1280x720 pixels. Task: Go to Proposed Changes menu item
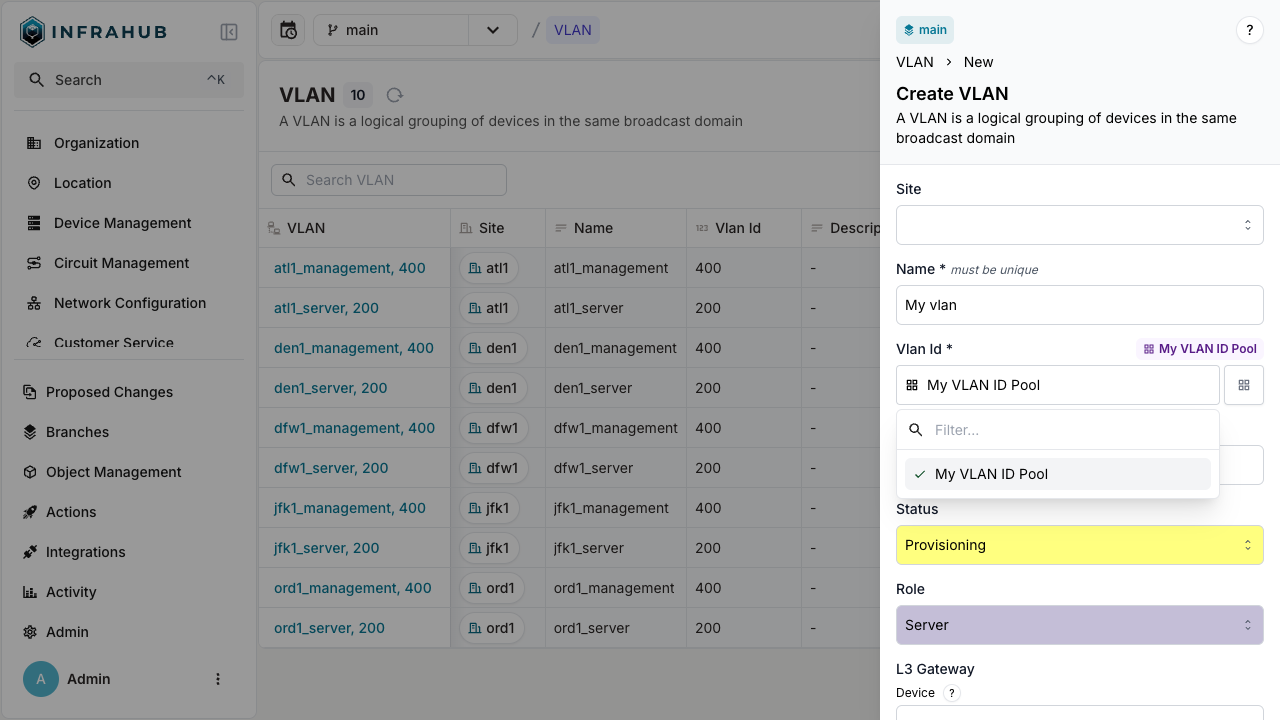tap(109, 392)
